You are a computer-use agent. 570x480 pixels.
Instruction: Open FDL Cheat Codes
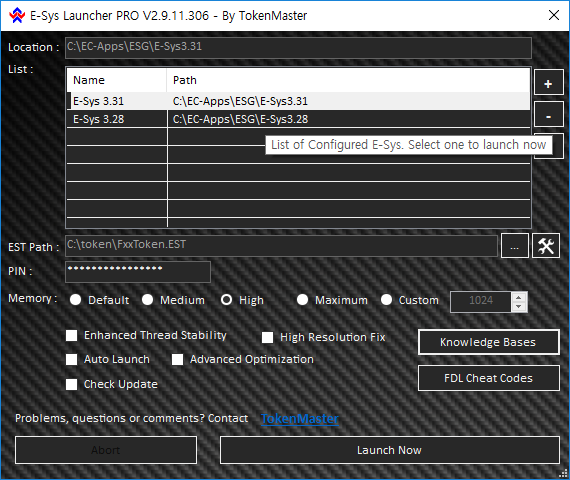489,378
